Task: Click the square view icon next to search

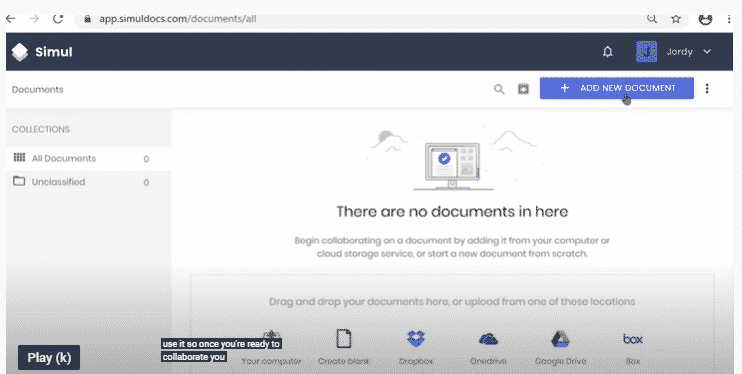Action: coord(523,89)
